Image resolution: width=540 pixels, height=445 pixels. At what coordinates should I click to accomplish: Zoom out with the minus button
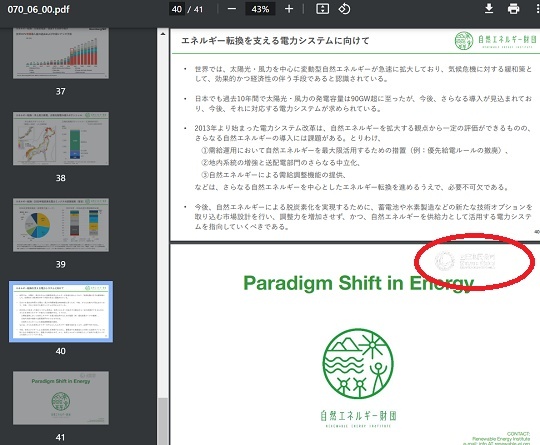click(x=232, y=9)
